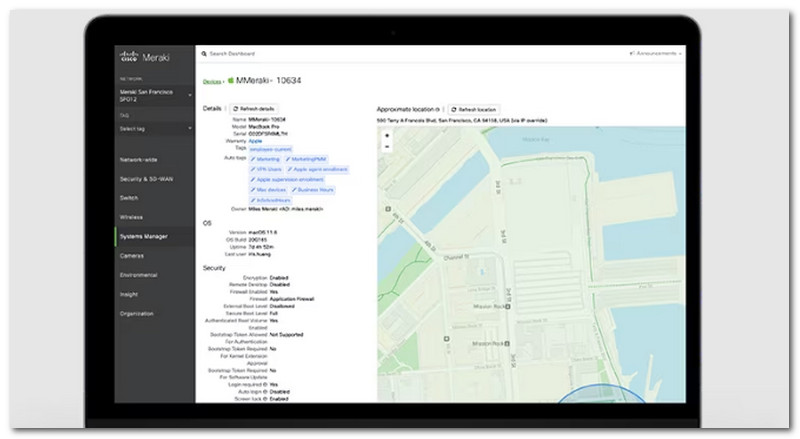Open the Select tag dropdown
The width and height of the screenshot is (800, 439).
155,129
